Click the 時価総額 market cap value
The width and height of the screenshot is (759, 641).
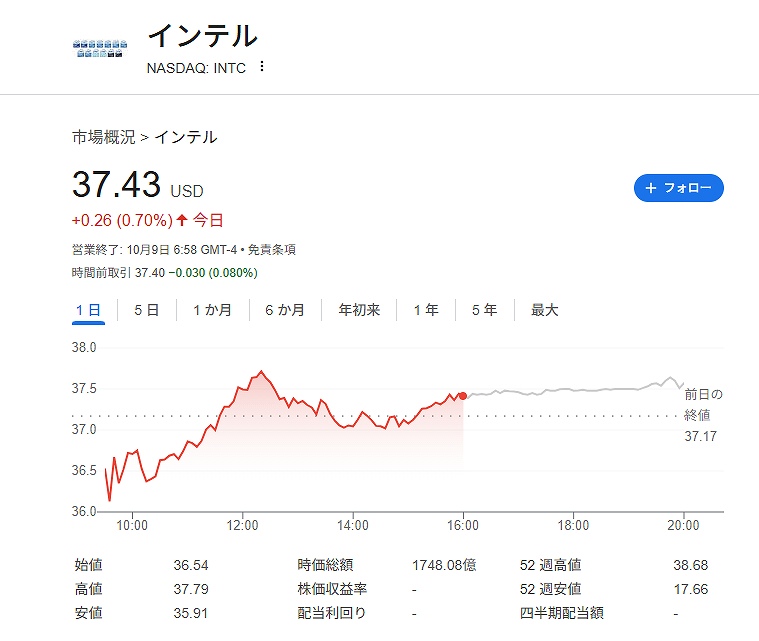tap(444, 565)
